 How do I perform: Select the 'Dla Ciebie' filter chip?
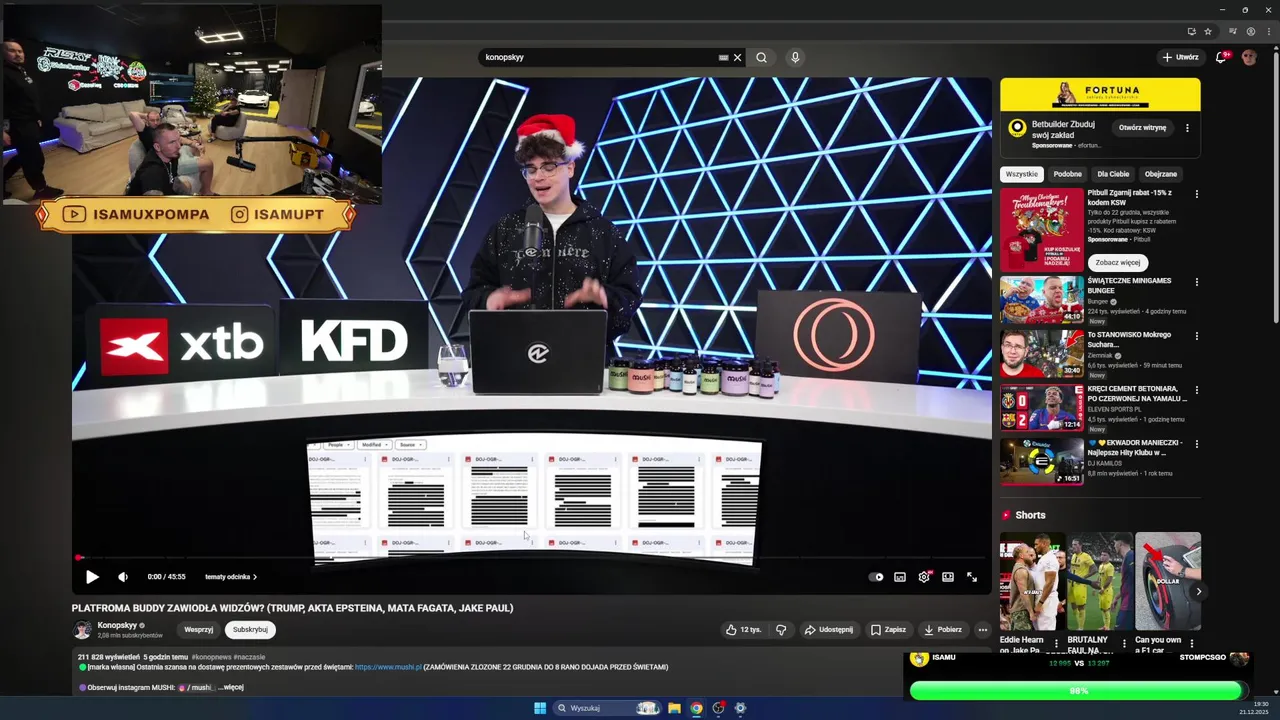click(x=1113, y=174)
